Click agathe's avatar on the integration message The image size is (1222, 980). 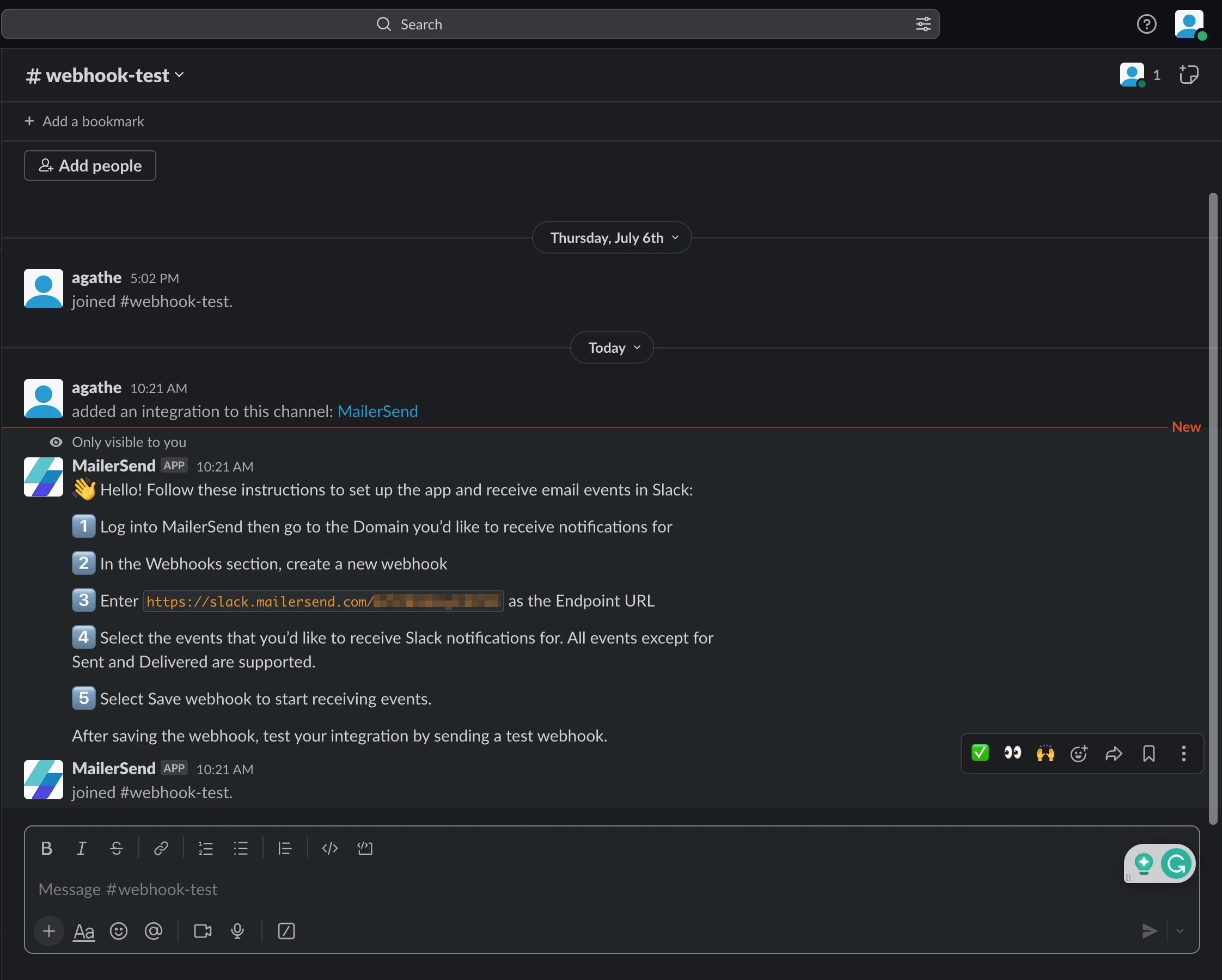(43, 399)
